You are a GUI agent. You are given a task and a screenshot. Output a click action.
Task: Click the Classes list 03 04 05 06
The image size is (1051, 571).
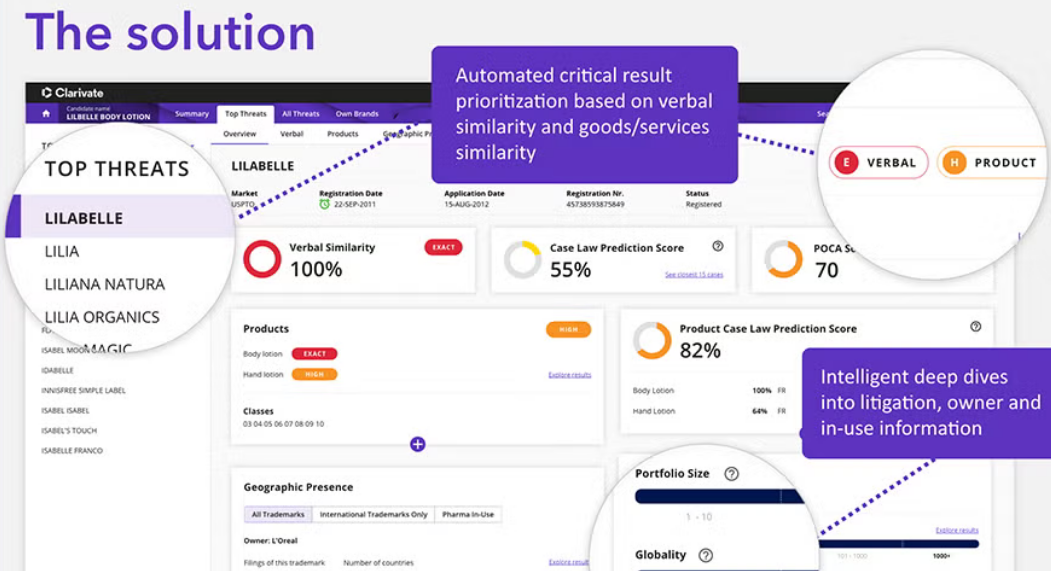283,424
